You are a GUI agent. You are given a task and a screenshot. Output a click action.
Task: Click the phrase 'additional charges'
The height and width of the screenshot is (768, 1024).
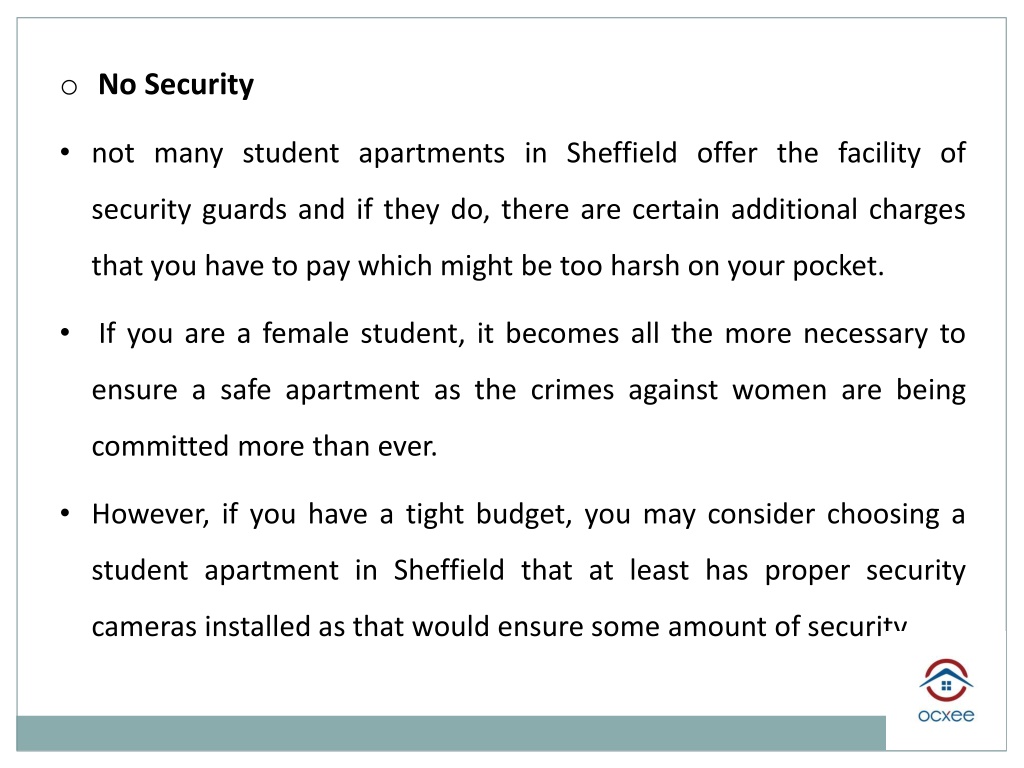point(848,210)
